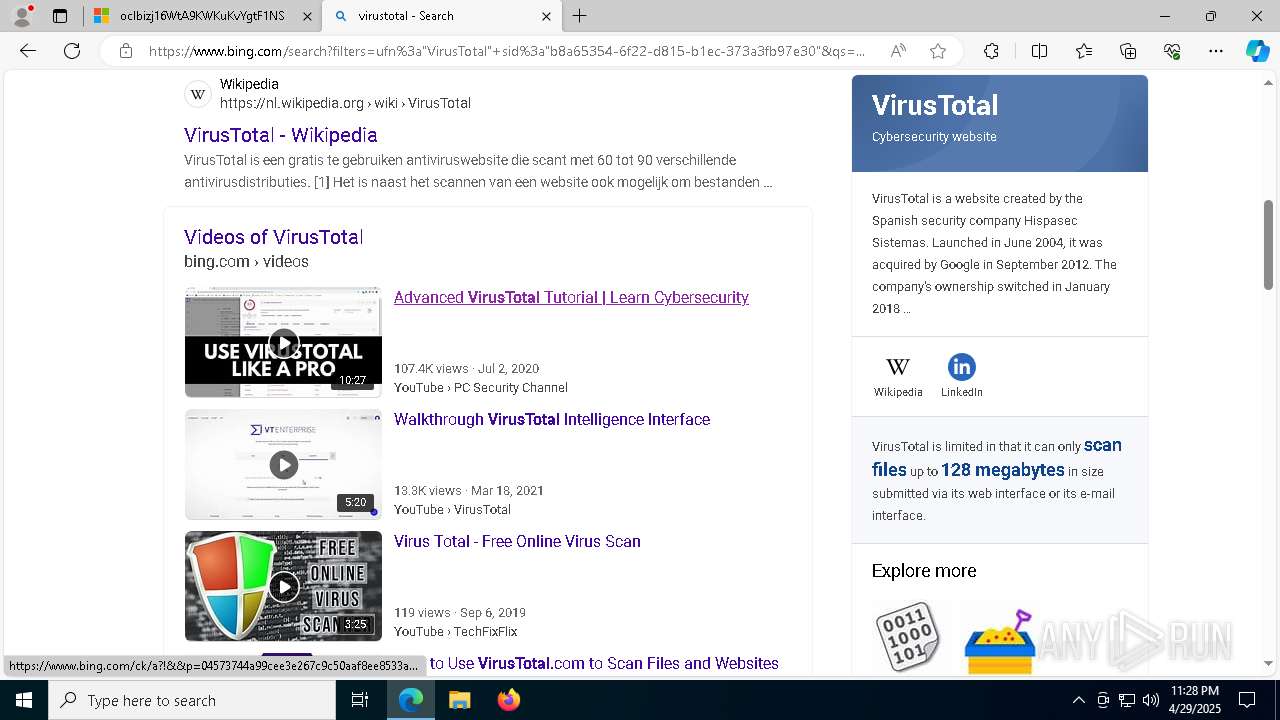Screen dimensions: 1280x720
Task: Open the Favorites list
Action: point(1084,51)
